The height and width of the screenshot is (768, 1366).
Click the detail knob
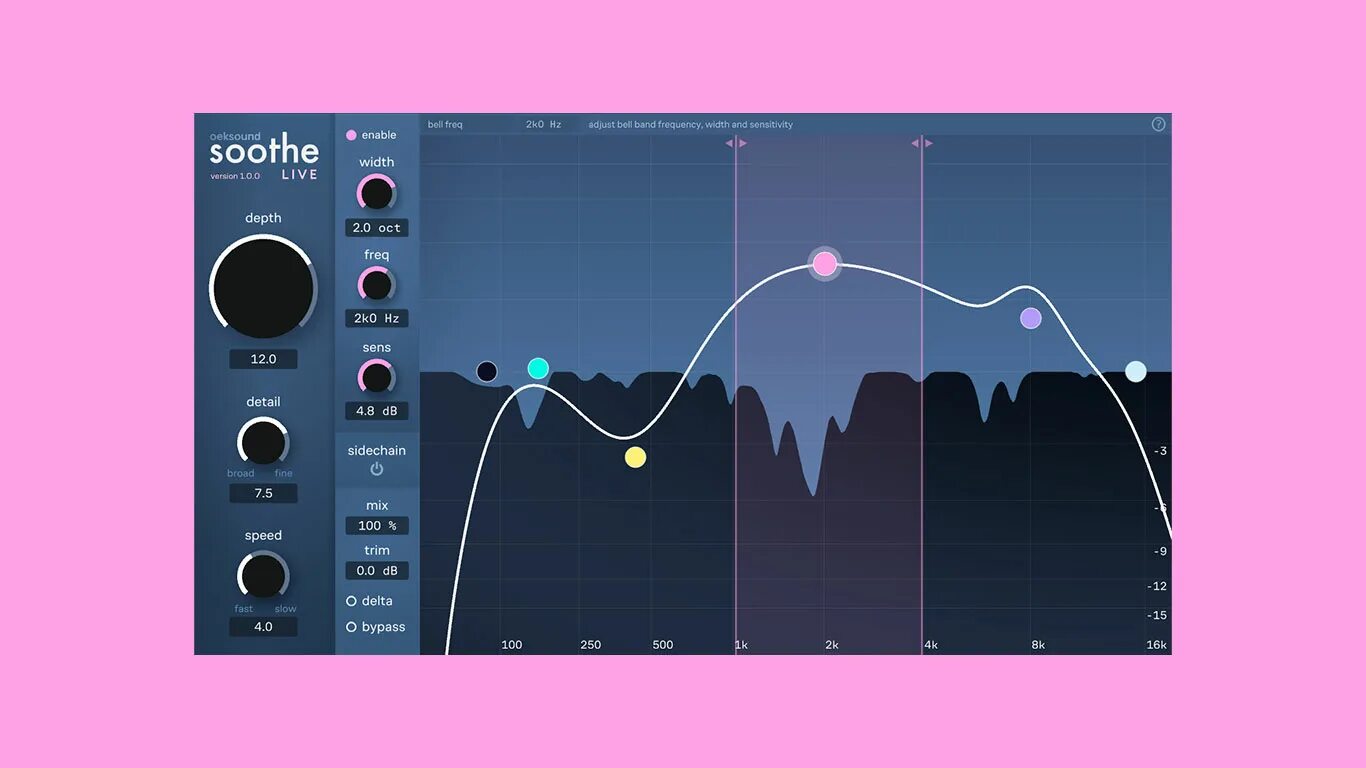click(x=263, y=442)
